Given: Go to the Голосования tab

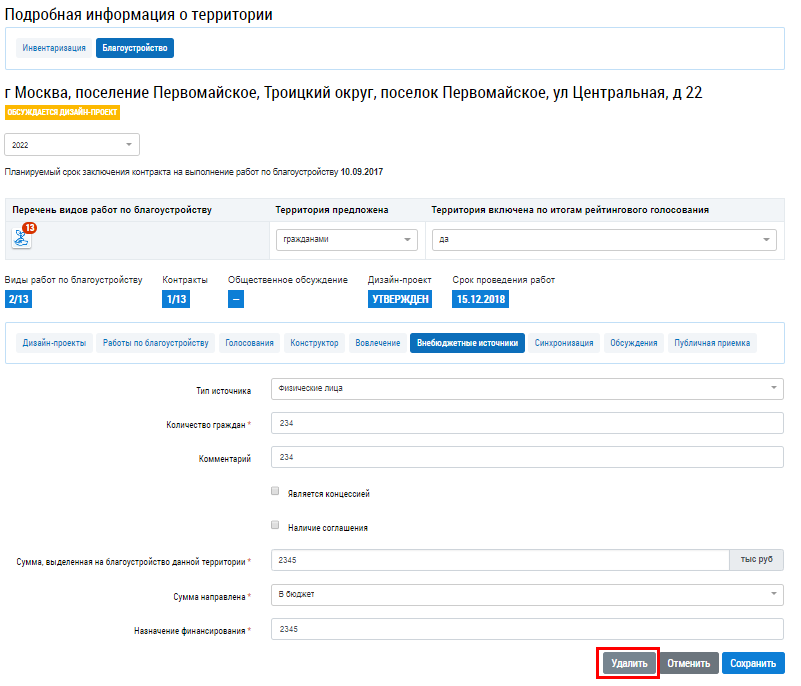Looking at the screenshot, I should click(x=249, y=343).
